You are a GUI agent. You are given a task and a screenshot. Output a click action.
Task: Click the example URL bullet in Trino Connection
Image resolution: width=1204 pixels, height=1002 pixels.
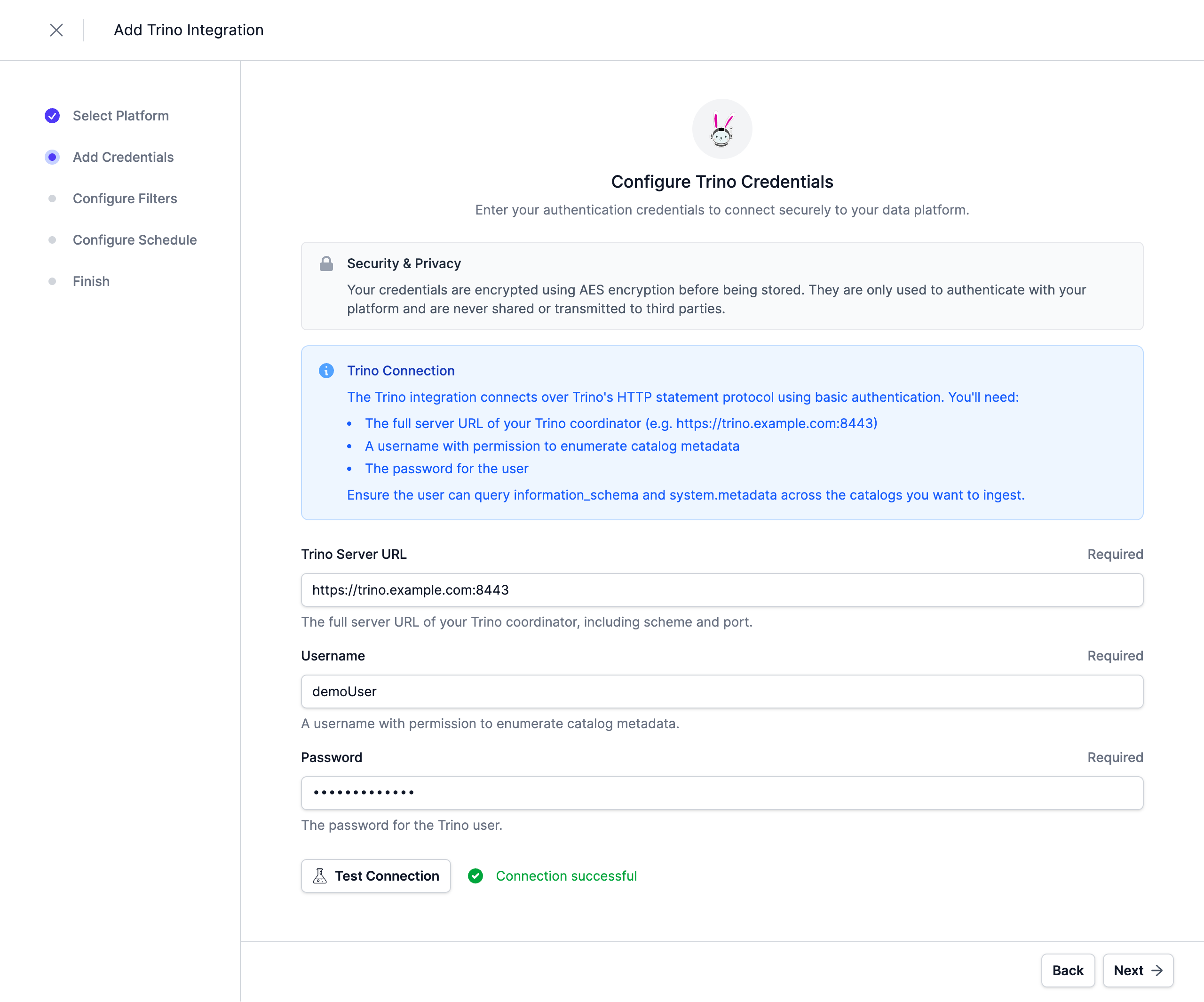(621, 424)
